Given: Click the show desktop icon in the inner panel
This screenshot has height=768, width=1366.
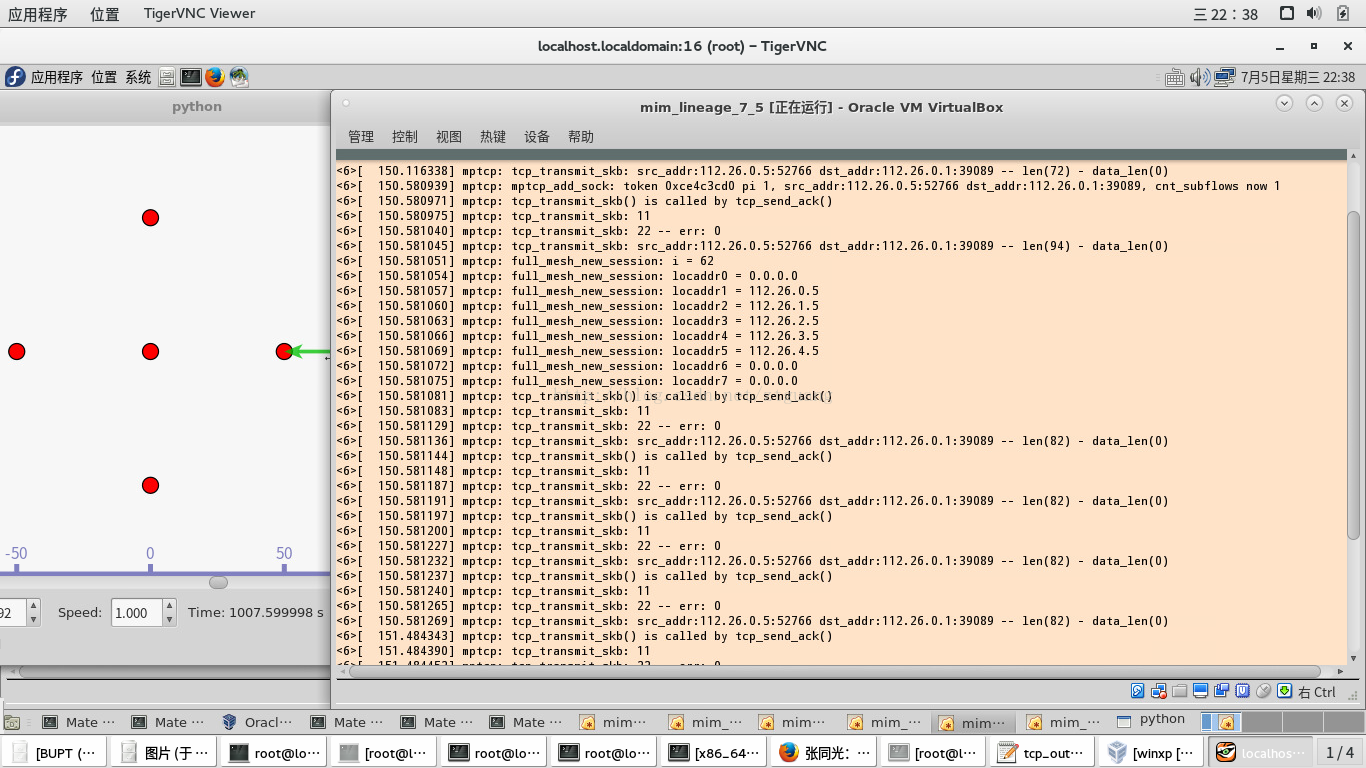Looking at the screenshot, I should pos(12,722).
